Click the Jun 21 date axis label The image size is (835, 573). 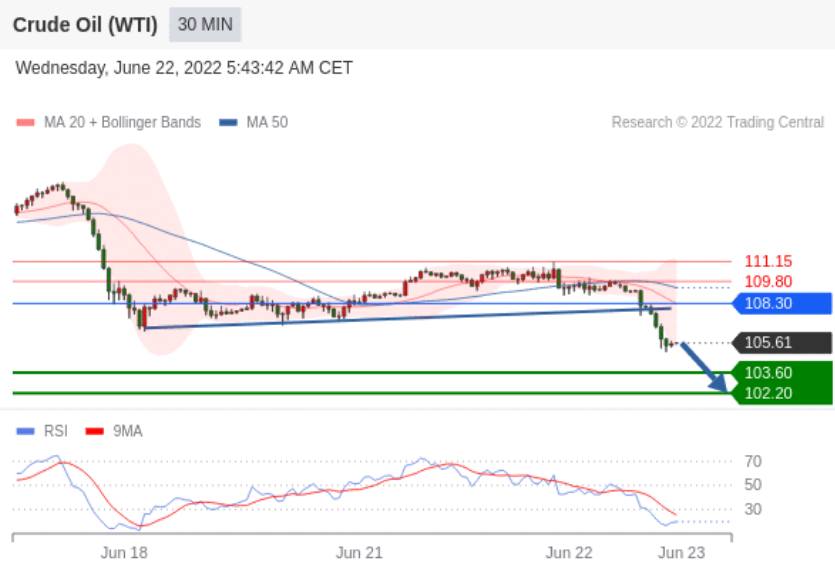[359, 553]
